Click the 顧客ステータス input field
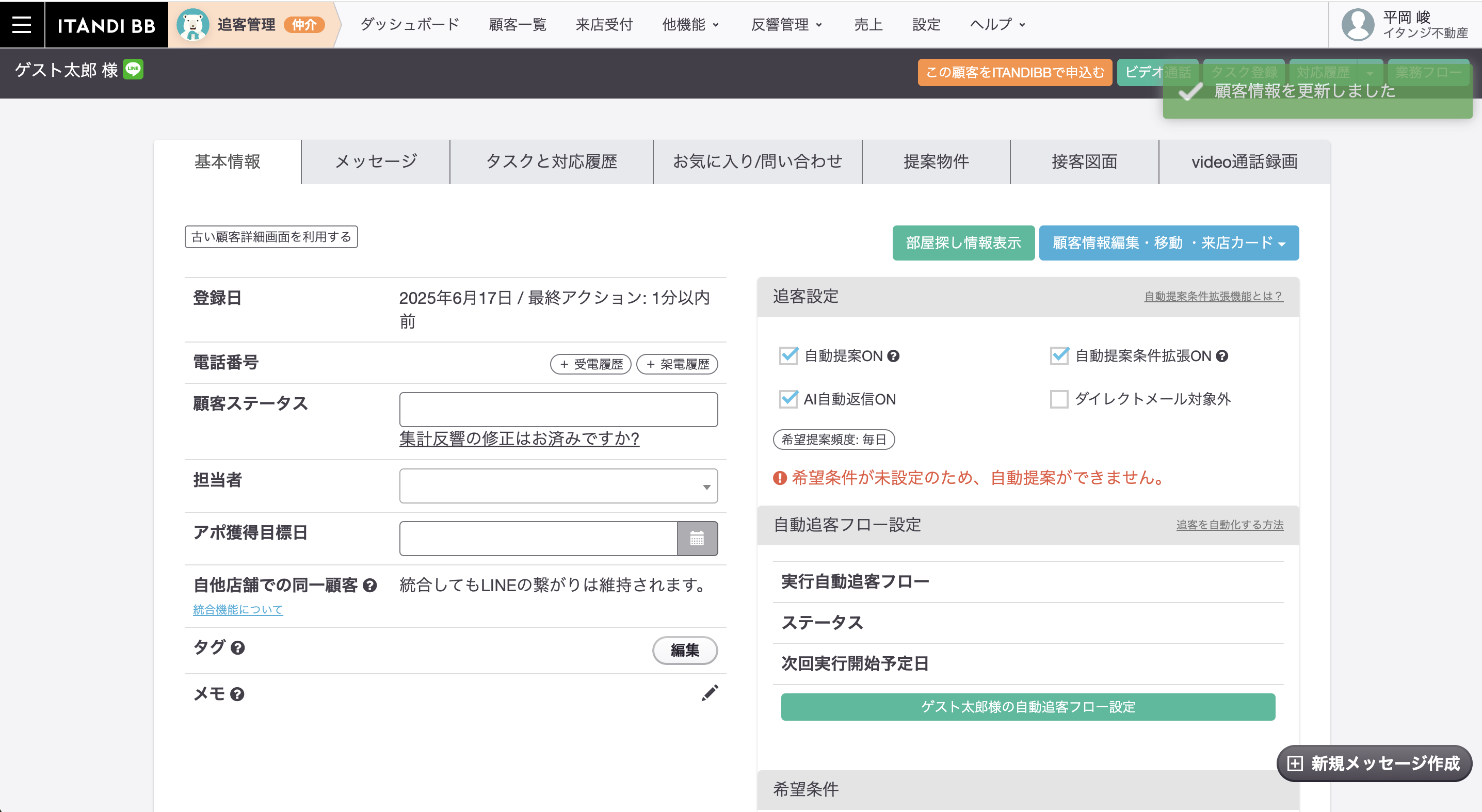This screenshot has height=812, width=1482. pos(558,410)
